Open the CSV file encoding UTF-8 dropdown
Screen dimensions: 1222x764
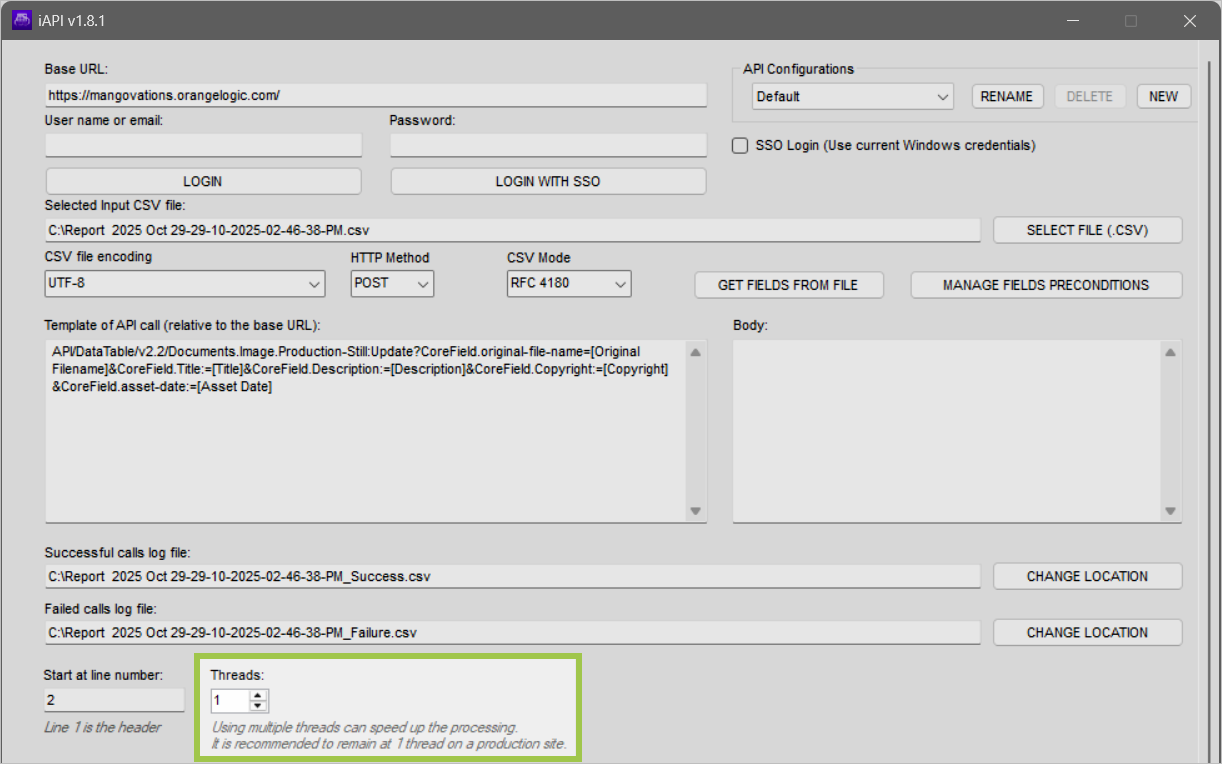point(185,283)
